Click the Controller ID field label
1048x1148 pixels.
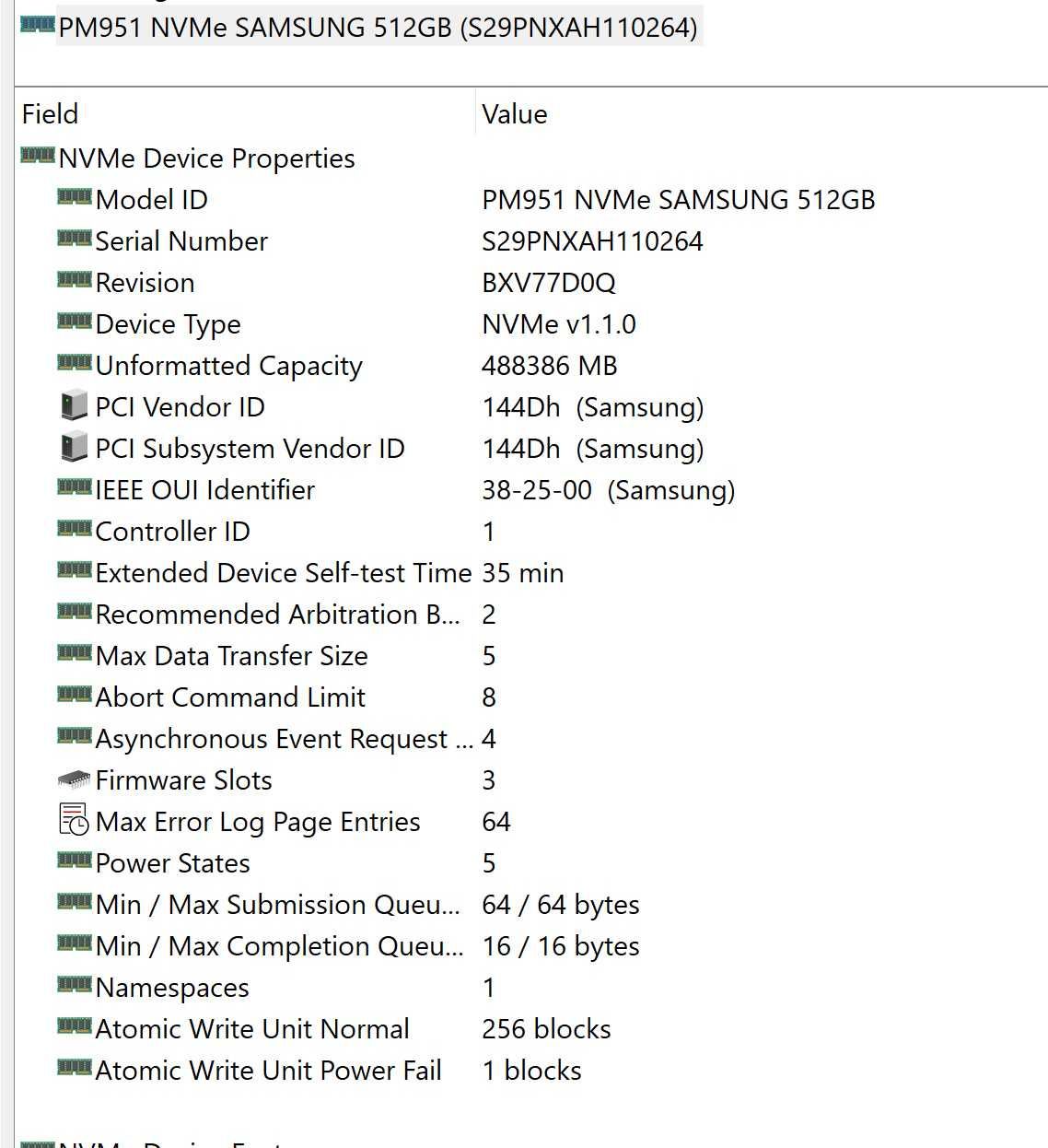[173, 532]
